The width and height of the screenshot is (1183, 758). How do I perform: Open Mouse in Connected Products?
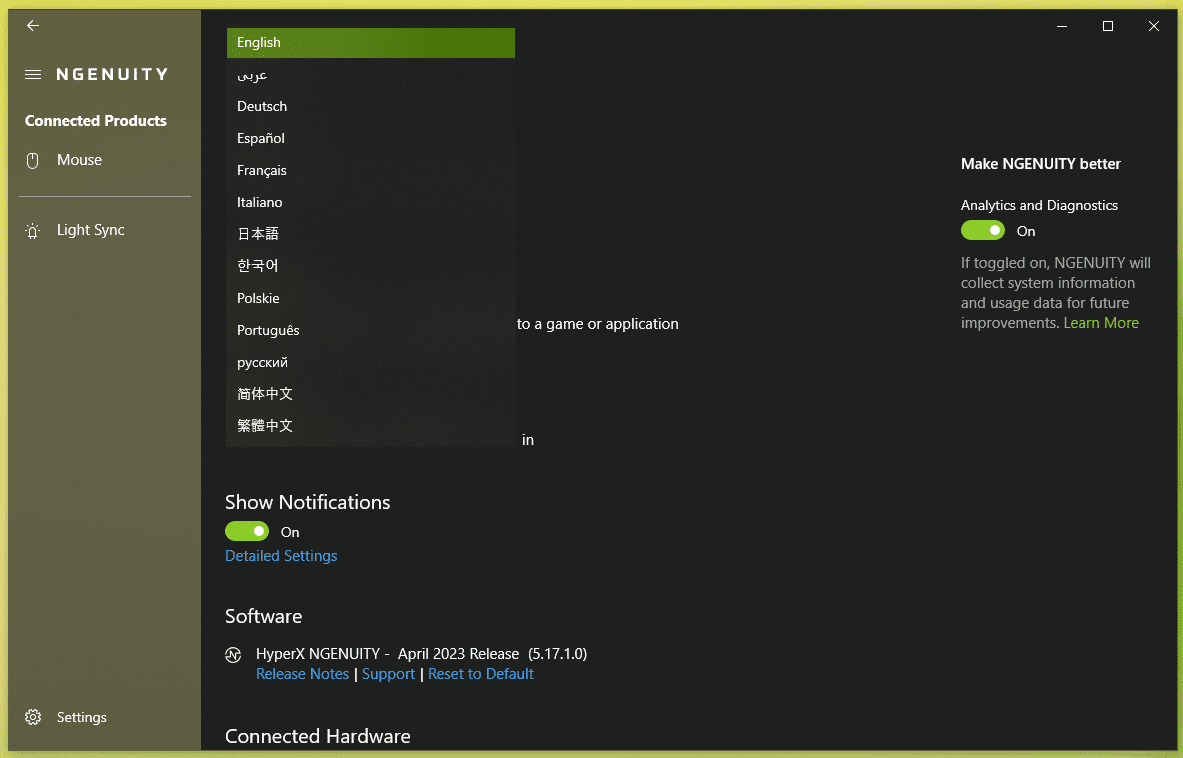tap(105, 160)
